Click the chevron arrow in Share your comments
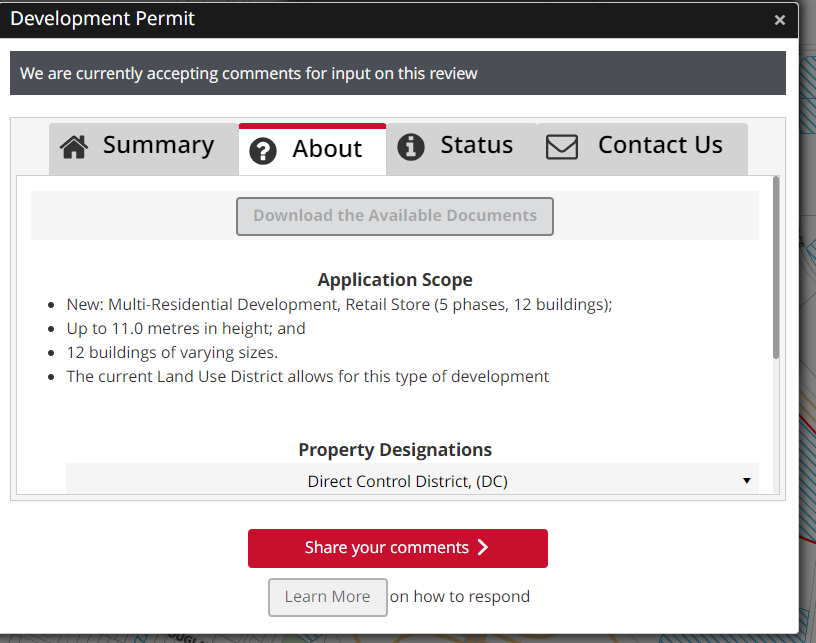Viewport: 816px width, 643px height. (x=483, y=547)
